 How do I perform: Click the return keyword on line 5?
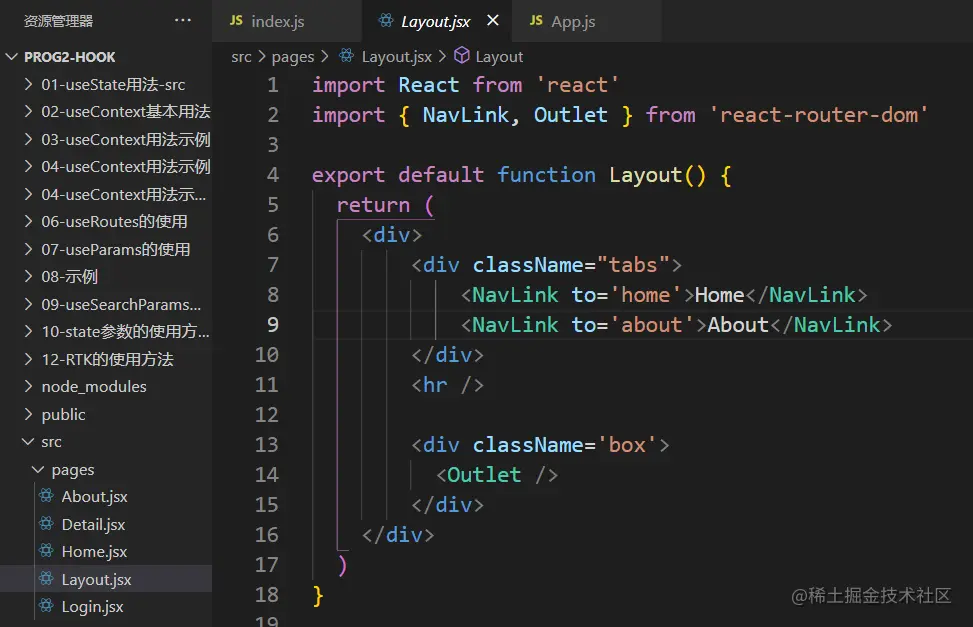tap(373, 205)
